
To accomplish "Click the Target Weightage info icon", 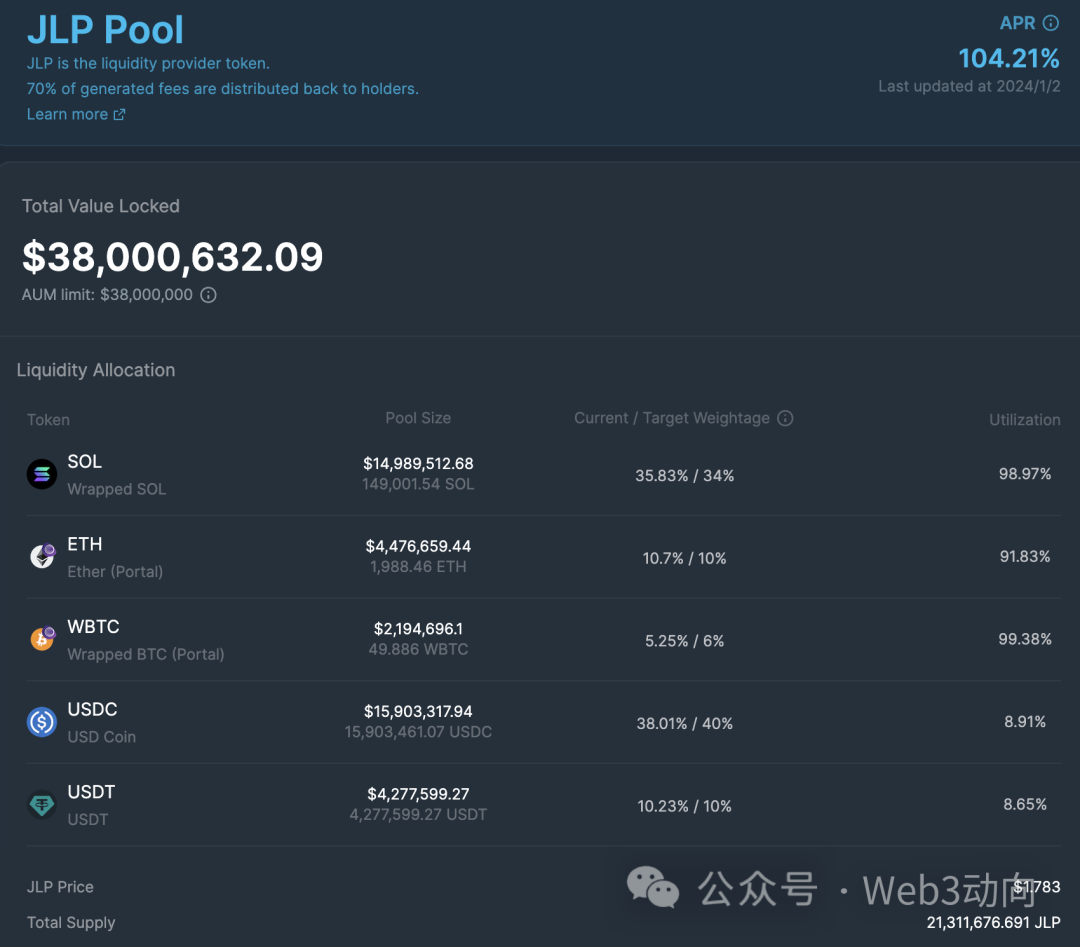I will click(x=785, y=418).
